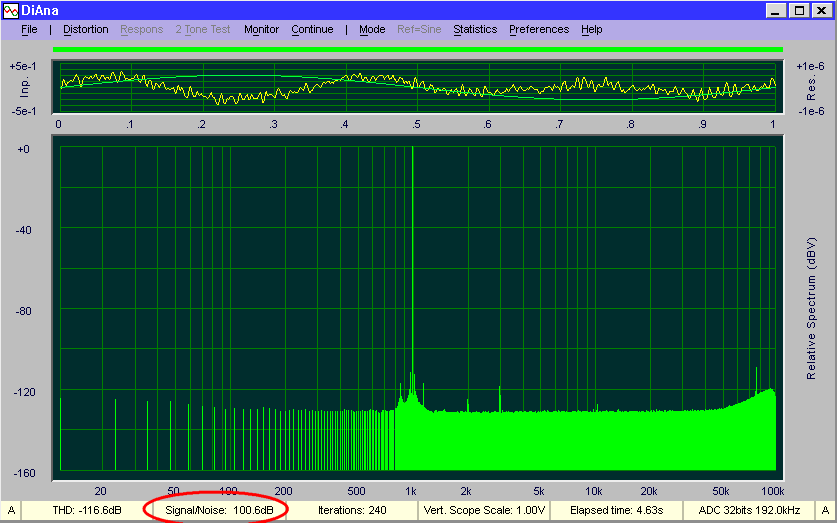Click the 'Relative Spectrum (dBV)' axis label
Image resolution: width=837 pixels, height=523 pixels.
[x=811, y=308]
